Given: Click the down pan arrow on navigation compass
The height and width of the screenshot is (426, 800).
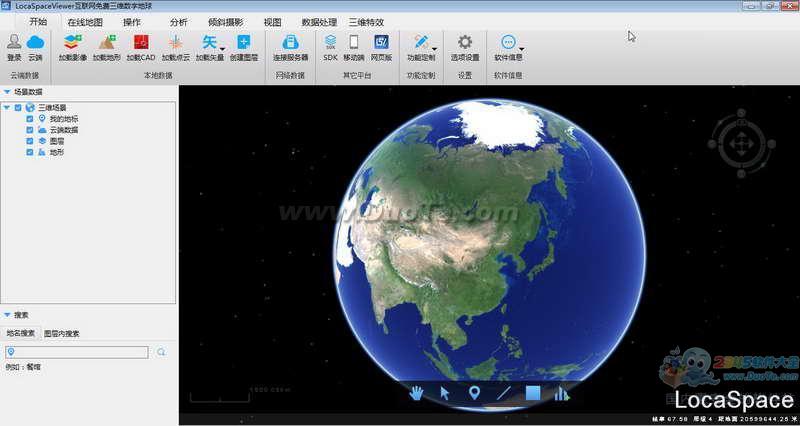Looking at the screenshot, I should click(x=741, y=153).
